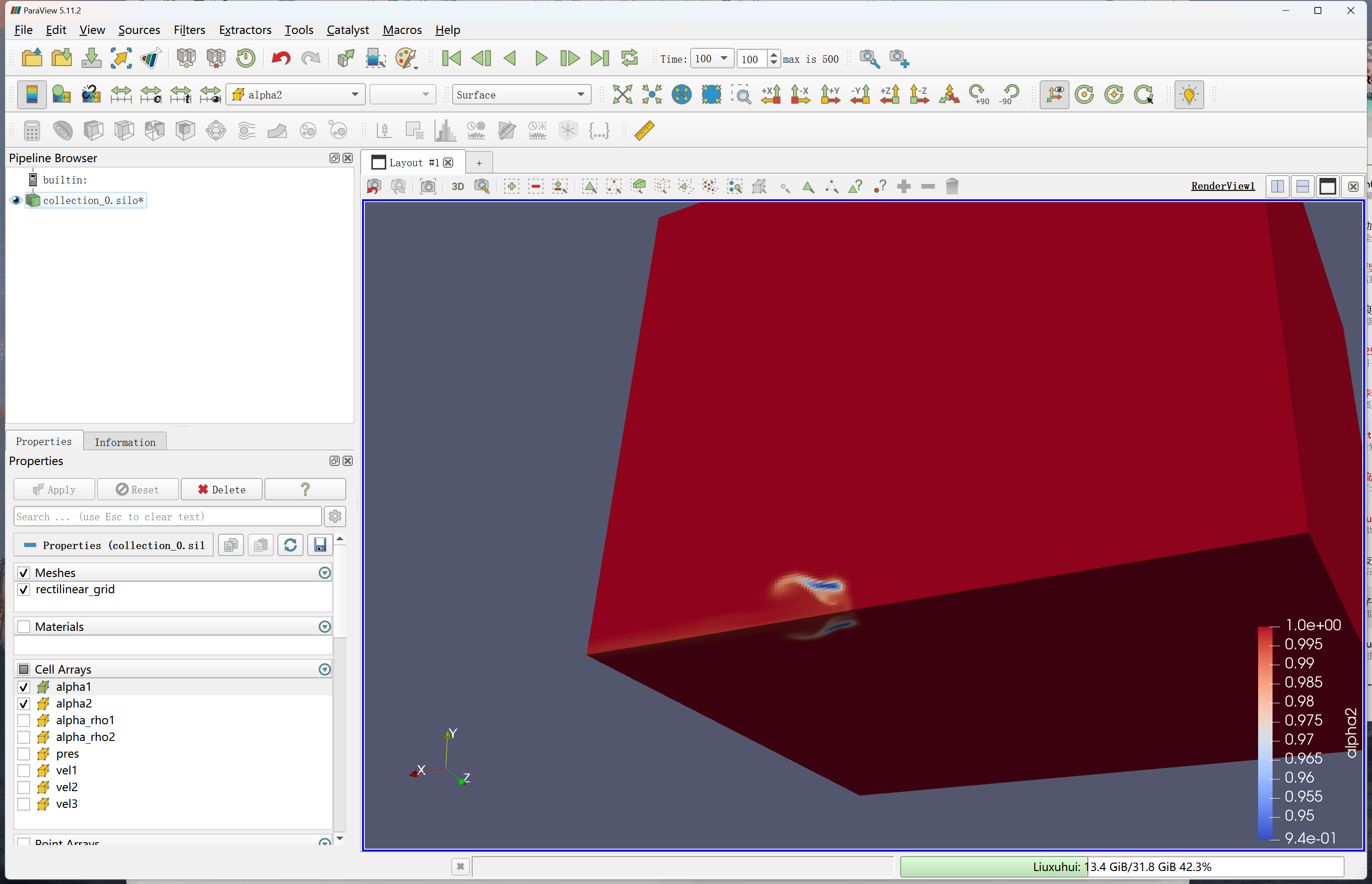Toggle the Cell Arrays checkbox
The height and width of the screenshot is (884, 1372).
(24, 669)
